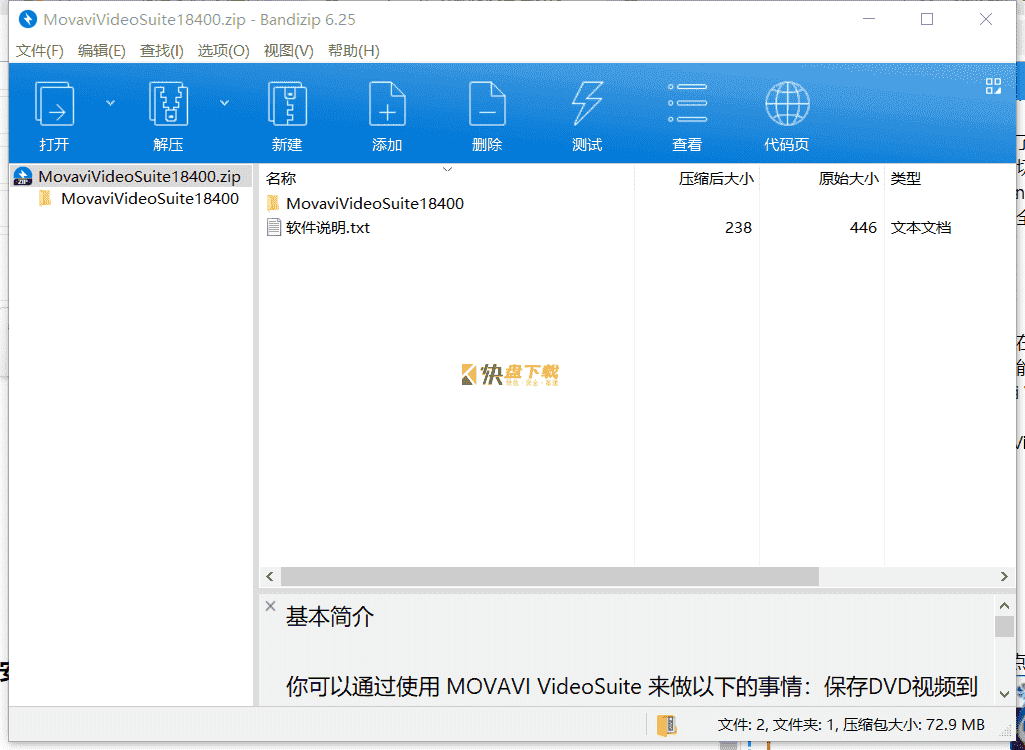Screen dimensions: 1025x750
Task: Open the 帮助(H) menu
Action: (x=354, y=50)
